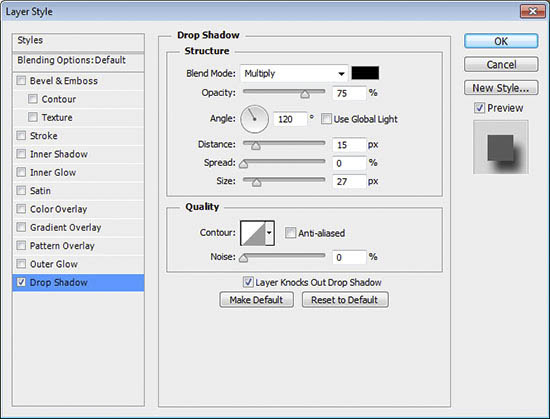Image resolution: width=550 pixels, height=419 pixels.
Task: Uncheck Layer Knocks Out Drop Shadow
Action: 248,282
